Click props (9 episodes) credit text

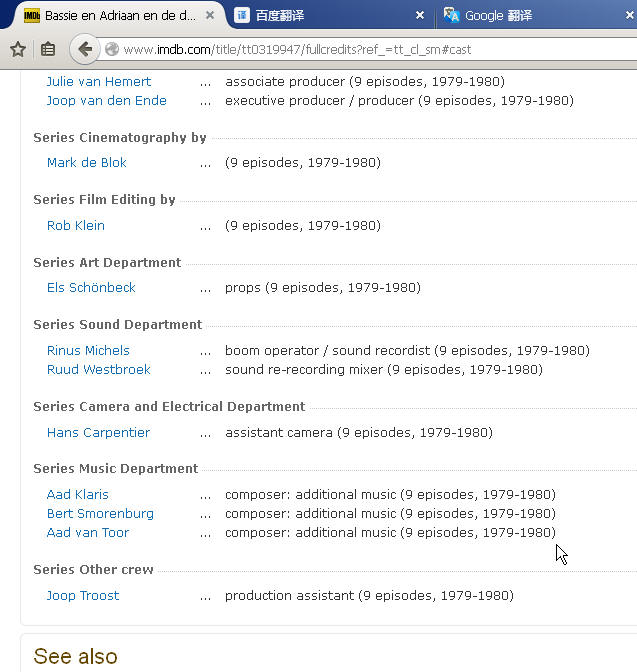click(323, 288)
